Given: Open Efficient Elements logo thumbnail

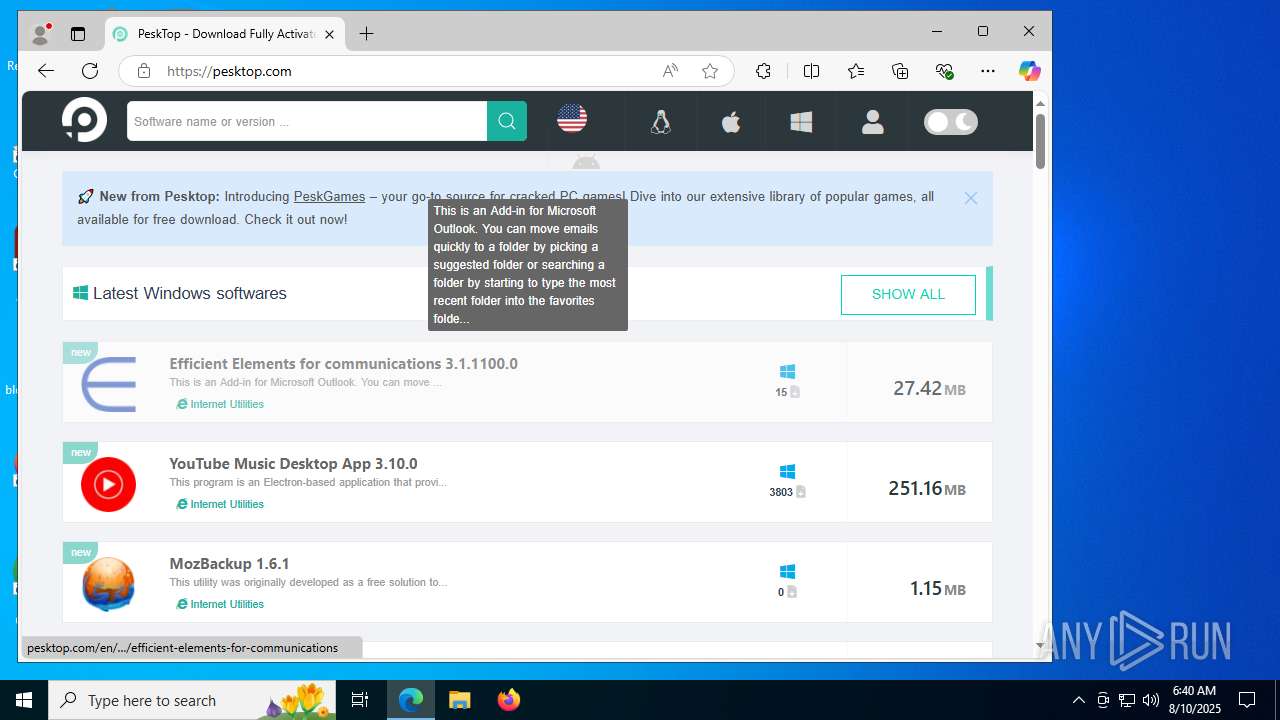Looking at the screenshot, I should (x=108, y=383).
